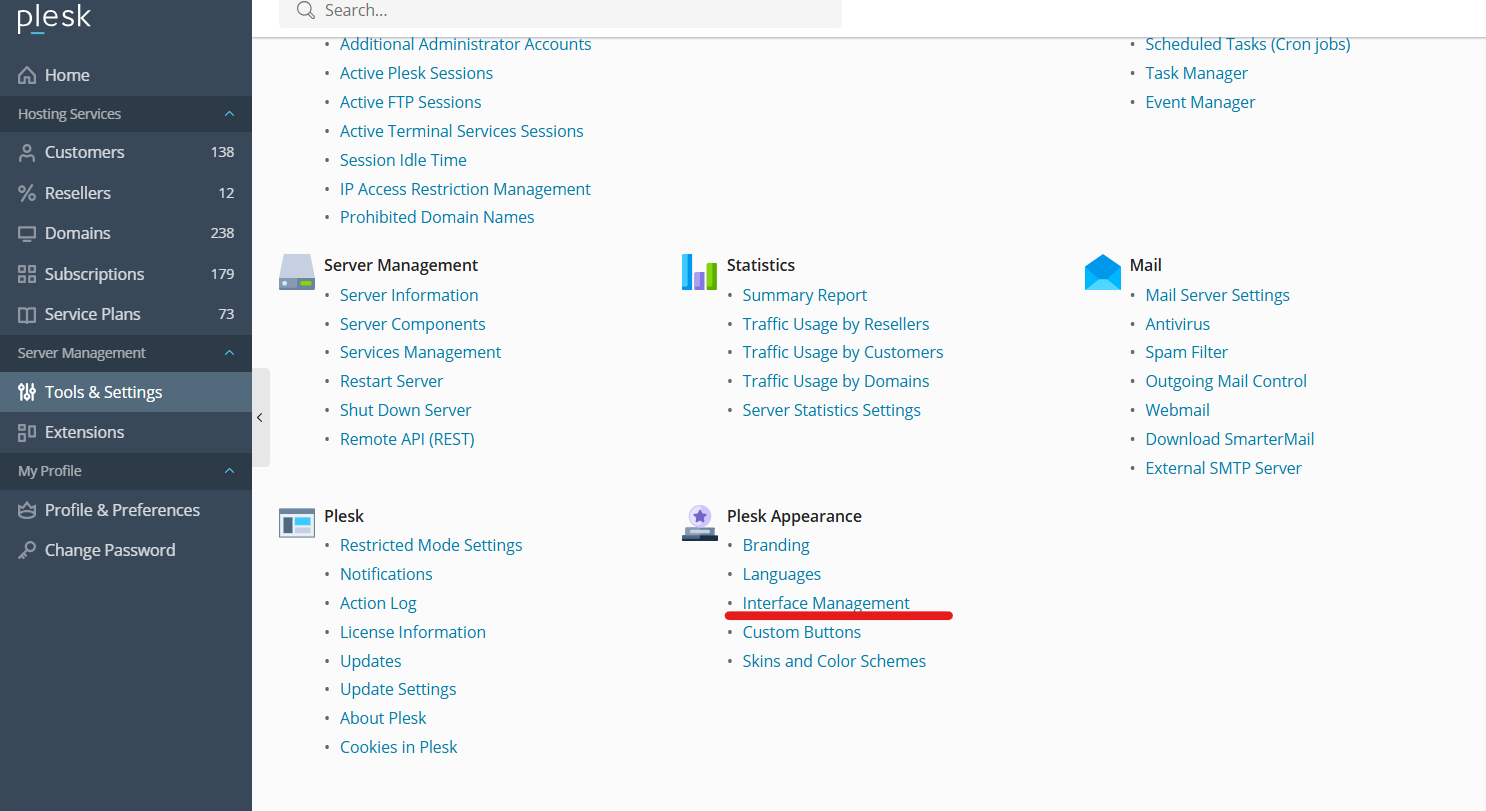Open Change Password in the sidebar
The height and width of the screenshot is (811, 1486).
click(126, 550)
